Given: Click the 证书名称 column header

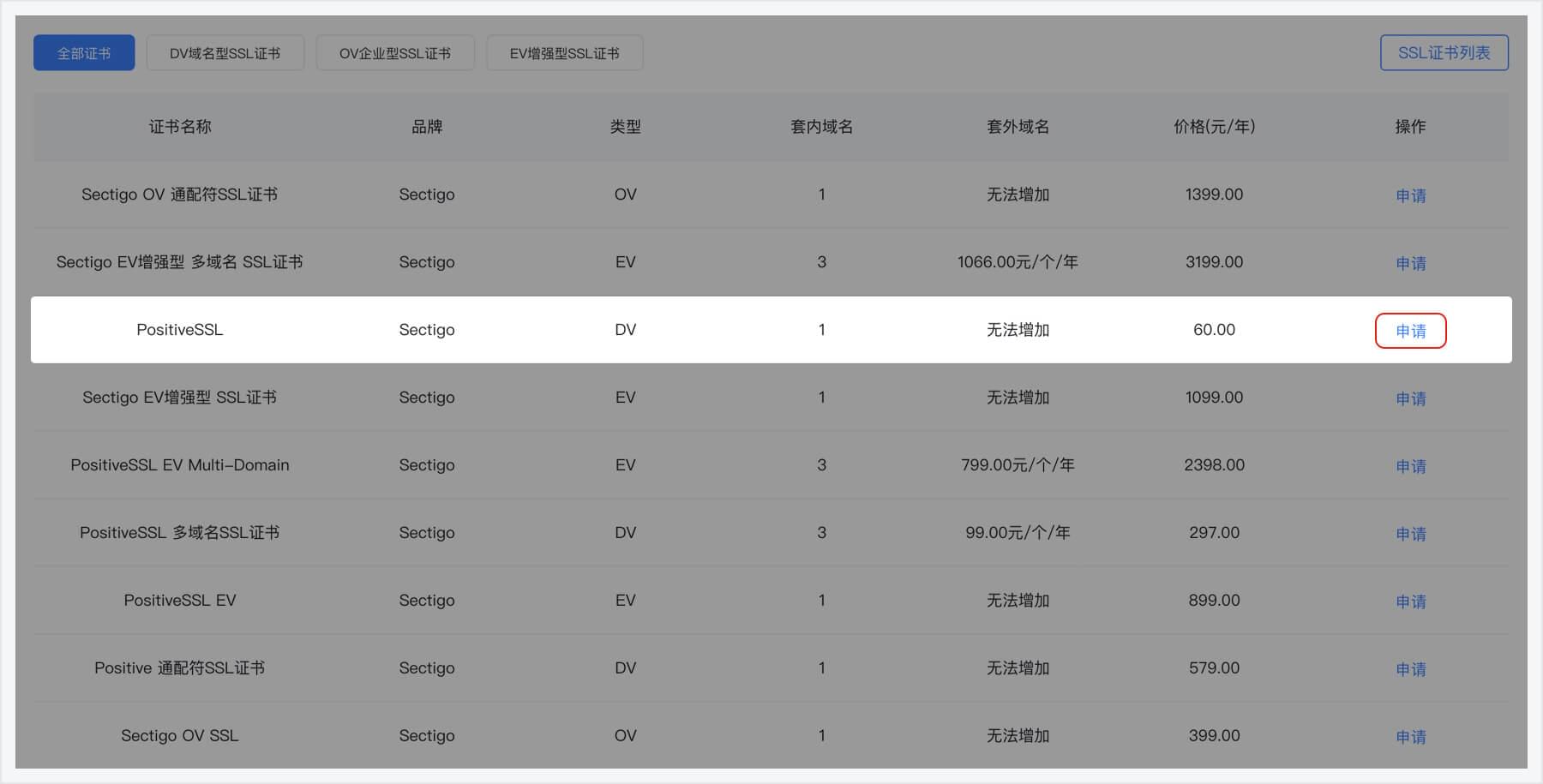Looking at the screenshot, I should (180, 127).
